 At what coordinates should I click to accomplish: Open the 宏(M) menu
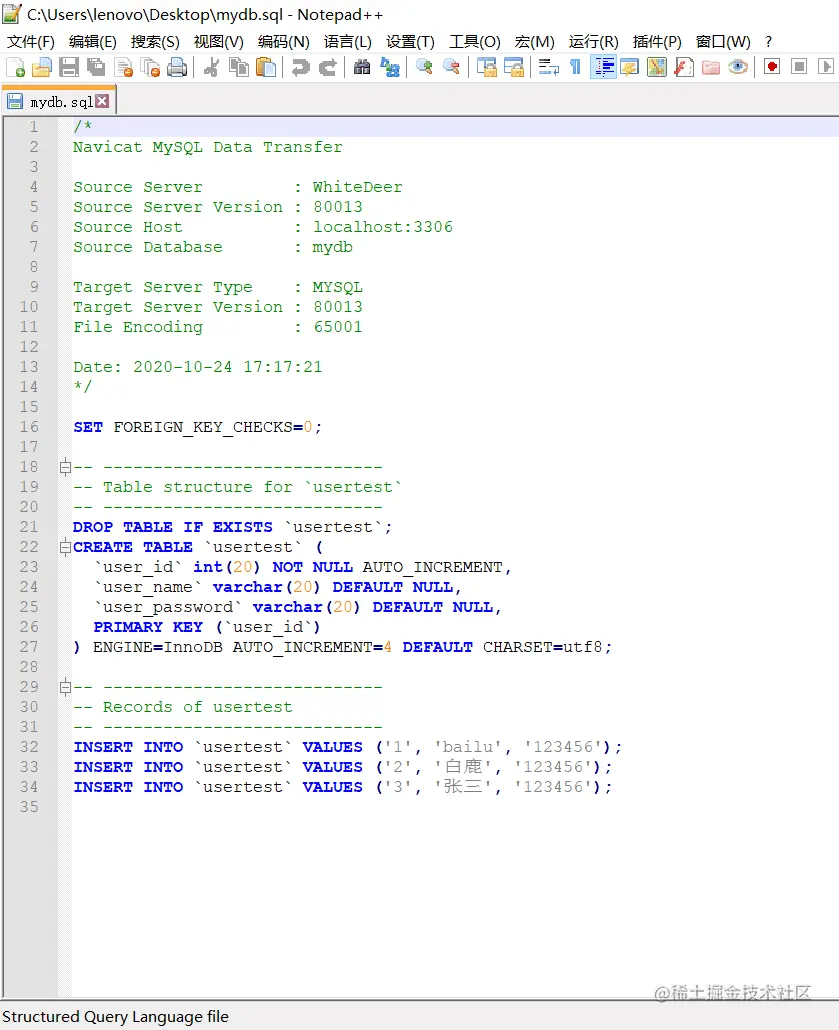pos(535,42)
